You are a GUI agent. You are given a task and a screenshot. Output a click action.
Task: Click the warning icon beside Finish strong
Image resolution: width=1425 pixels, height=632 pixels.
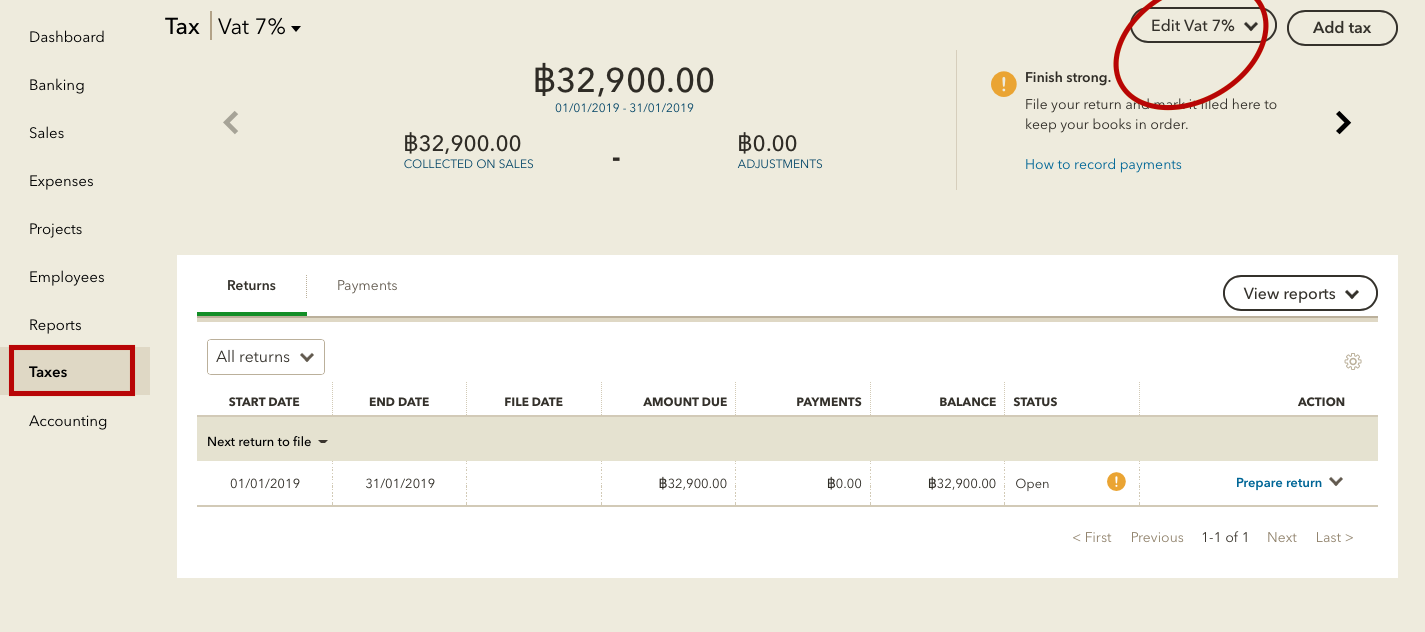click(x=1003, y=84)
